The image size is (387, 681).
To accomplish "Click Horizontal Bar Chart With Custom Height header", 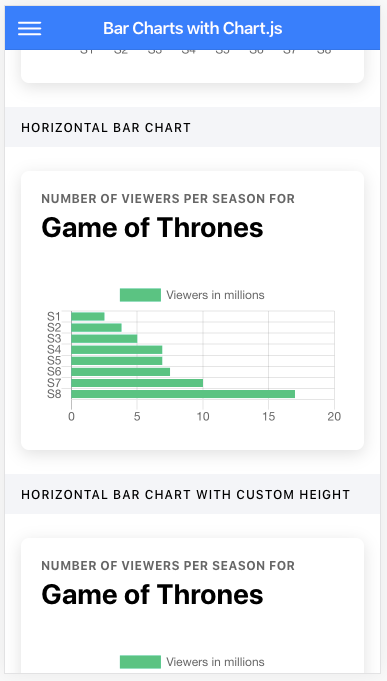I will (x=185, y=495).
